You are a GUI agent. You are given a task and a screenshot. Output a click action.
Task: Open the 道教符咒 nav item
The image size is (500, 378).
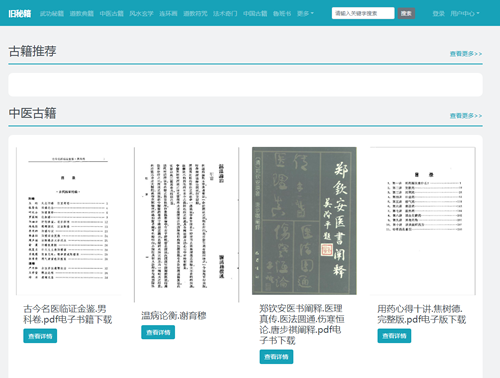click(195, 14)
